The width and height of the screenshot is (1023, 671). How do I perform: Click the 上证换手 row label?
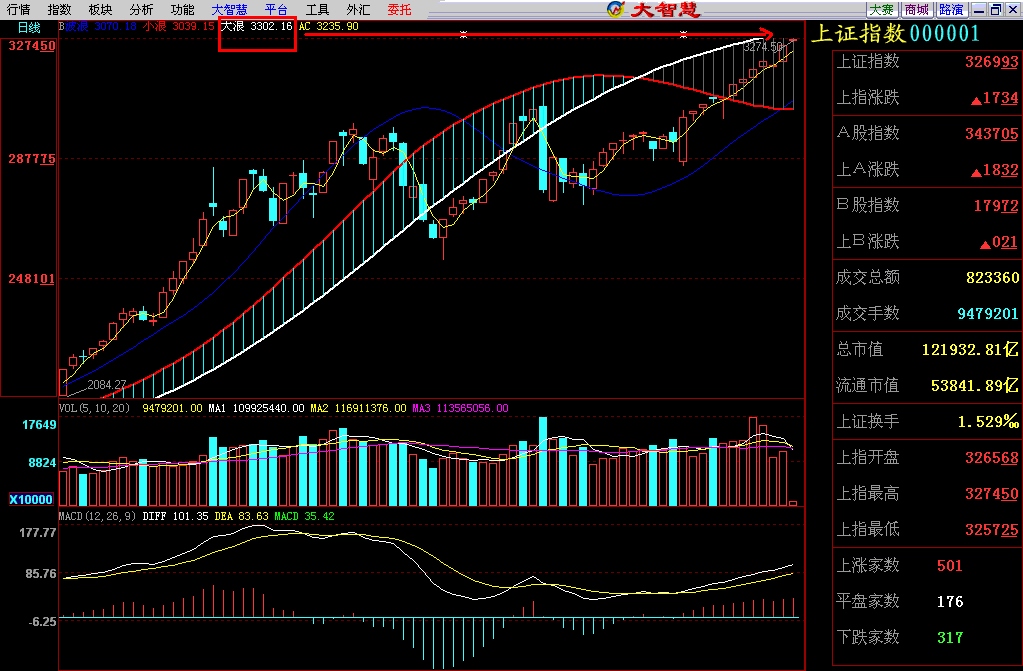click(868, 421)
